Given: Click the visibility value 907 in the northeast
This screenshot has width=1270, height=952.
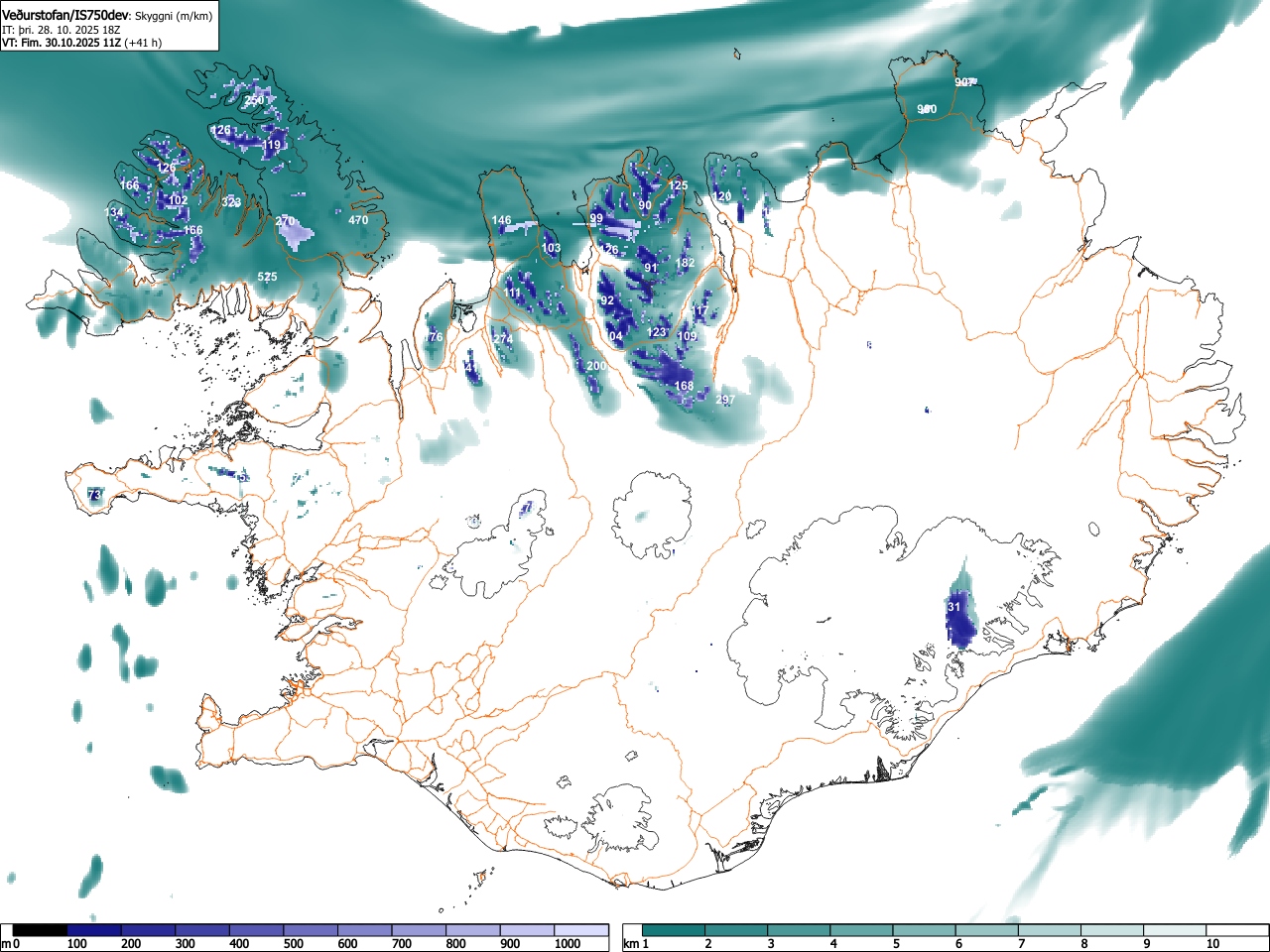Looking at the screenshot, I should click(x=964, y=82).
